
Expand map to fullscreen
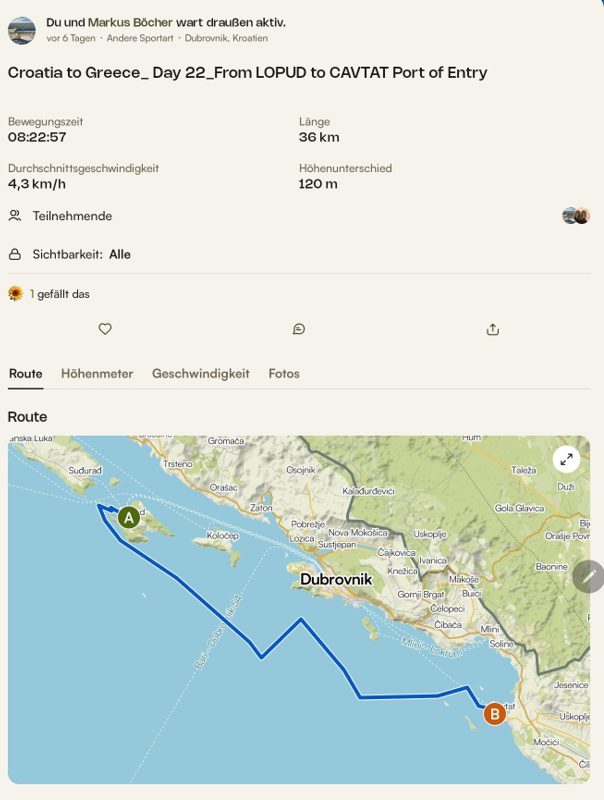point(566,460)
